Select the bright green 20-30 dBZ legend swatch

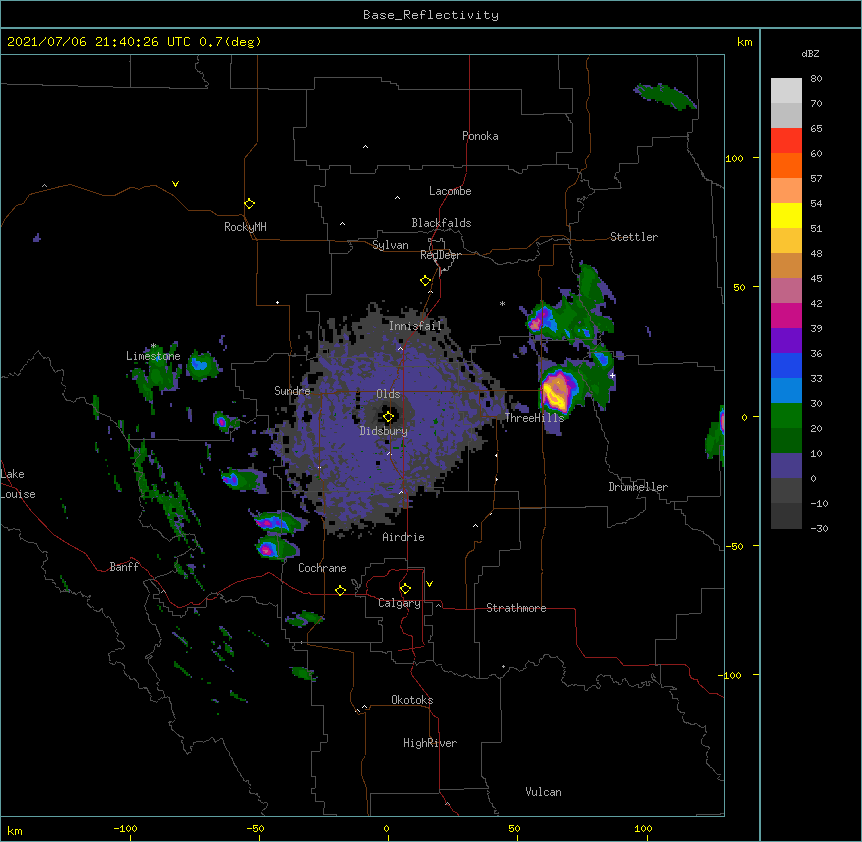click(786, 416)
